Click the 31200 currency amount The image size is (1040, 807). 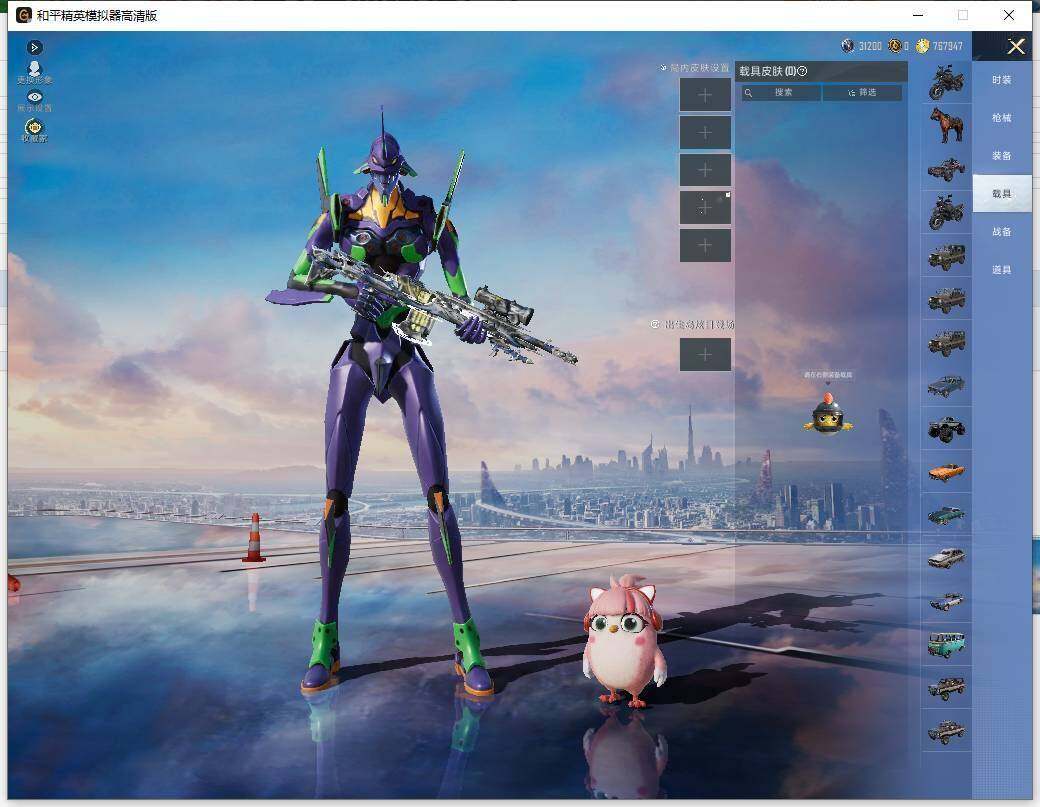(870, 46)
